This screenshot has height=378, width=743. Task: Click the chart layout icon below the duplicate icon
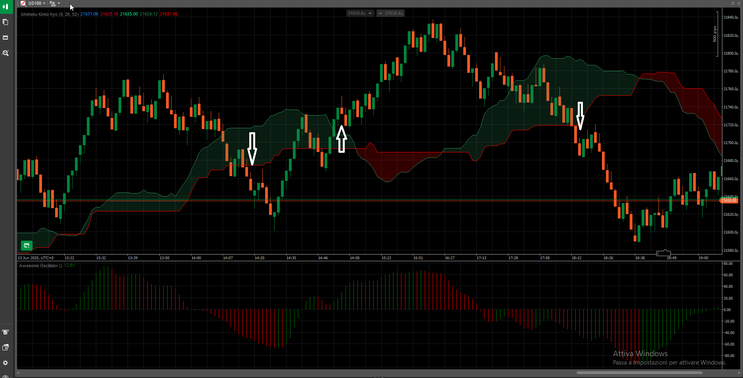6,37
